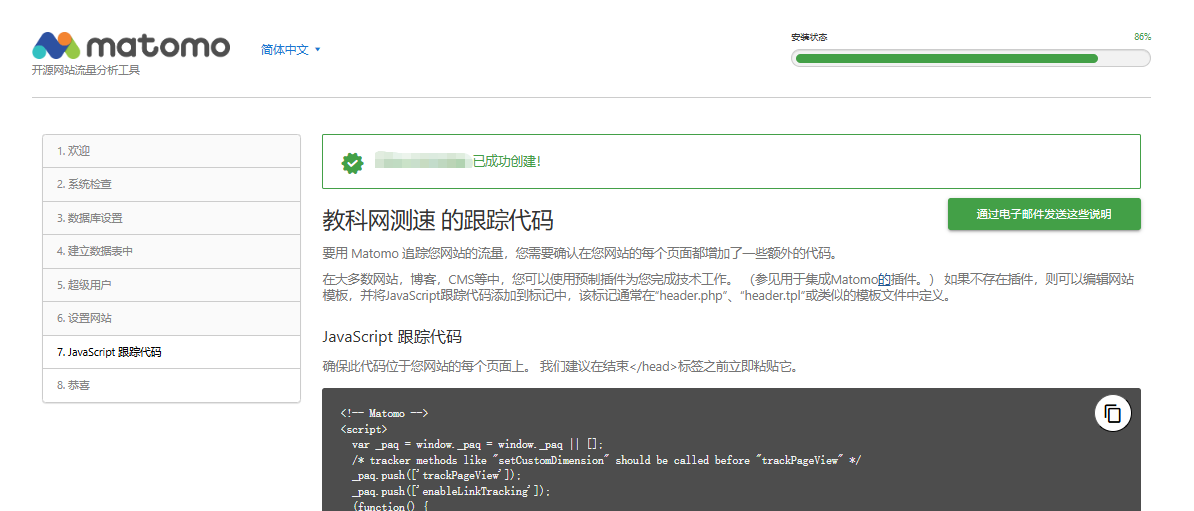This screenshot has width=1194, height=511.
Task: Click the Matomo logo
Action: pos(130,46)
